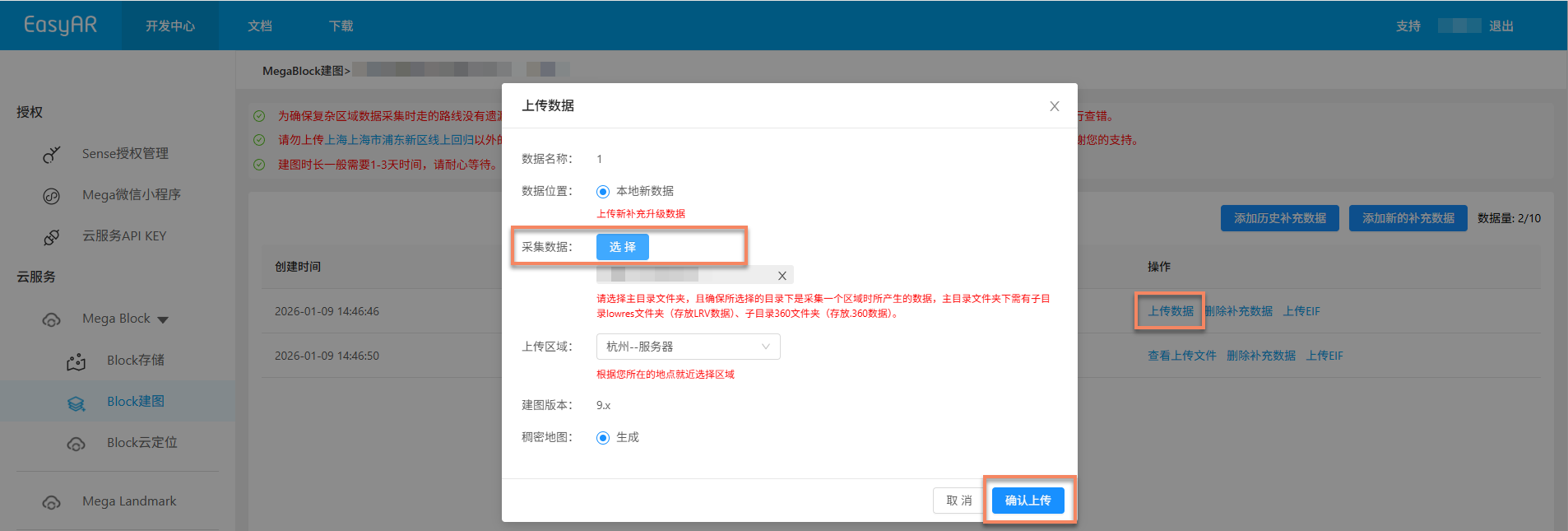Click the Block建图 layers icon
This screenshot has width=1568, height=531.
coord(77,403)
